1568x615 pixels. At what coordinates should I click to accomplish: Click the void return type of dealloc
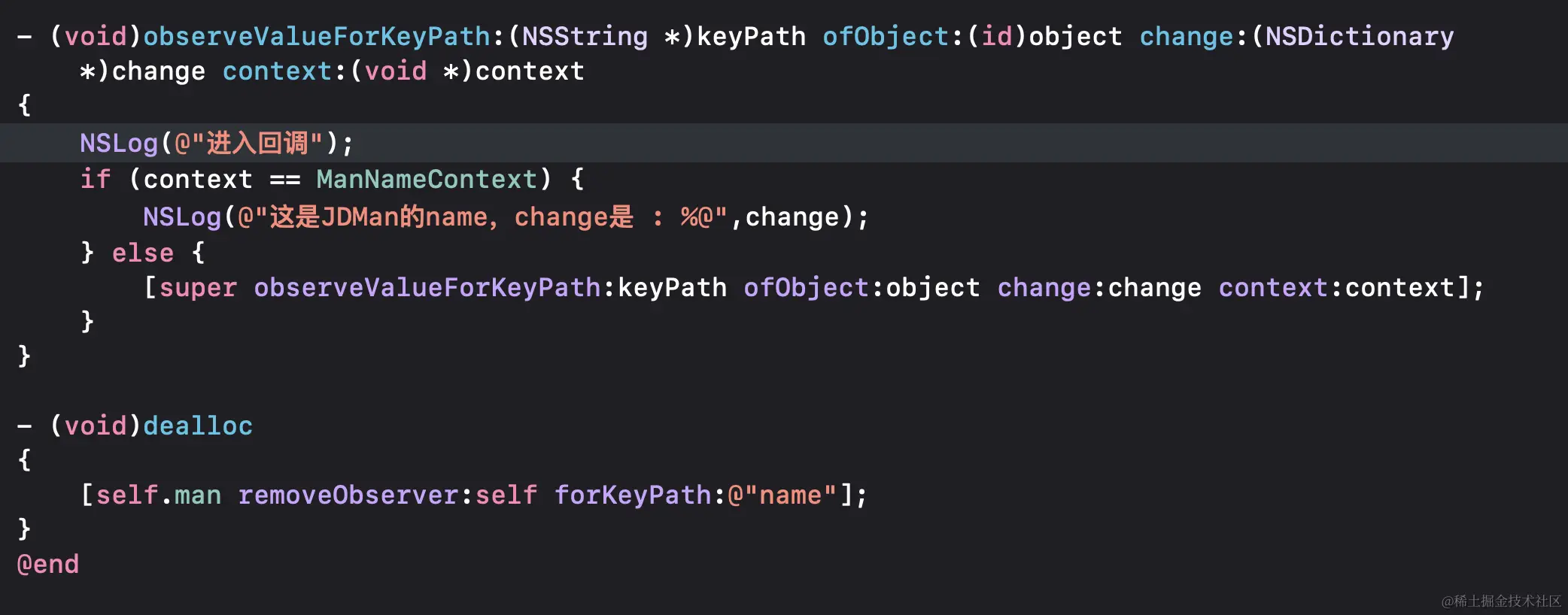tap(96, 426)
